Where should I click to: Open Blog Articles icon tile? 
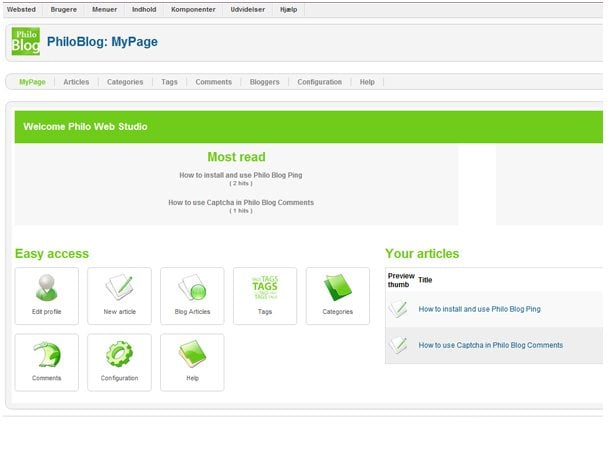coord(192,291)
